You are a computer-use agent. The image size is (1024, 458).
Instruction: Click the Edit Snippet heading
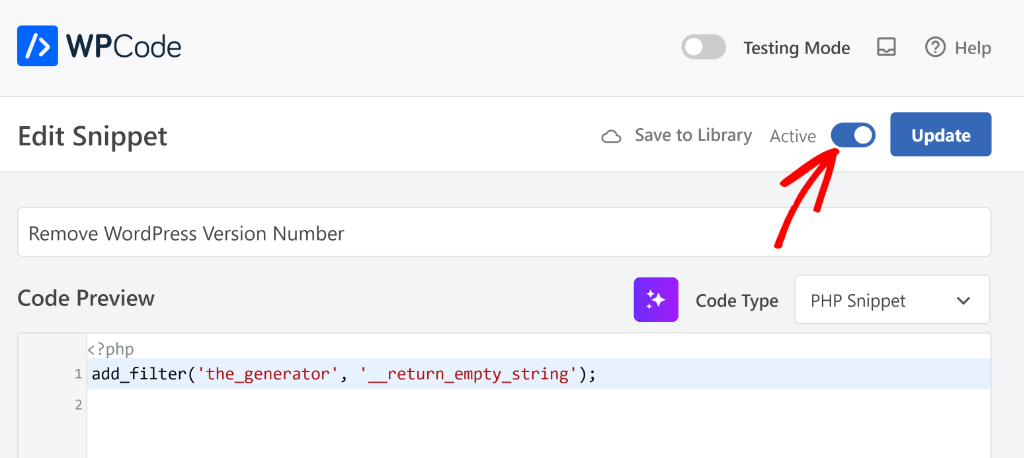(93, 137)
